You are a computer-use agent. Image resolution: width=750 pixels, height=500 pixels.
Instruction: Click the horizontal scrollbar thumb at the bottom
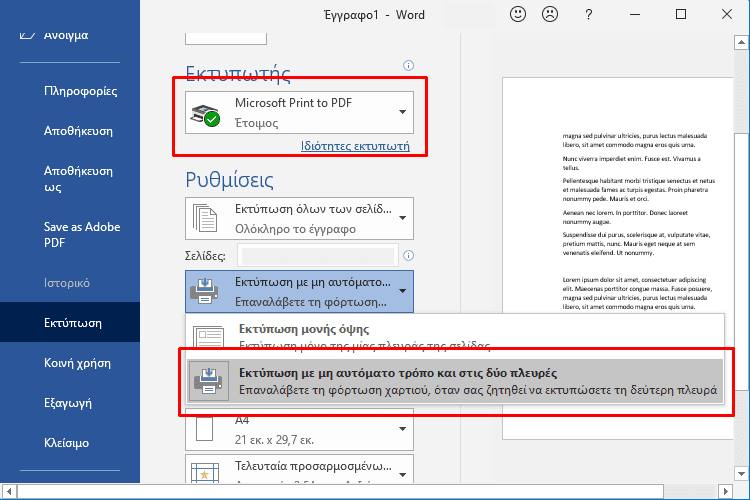pyautogui.click(x=341, y=491)
